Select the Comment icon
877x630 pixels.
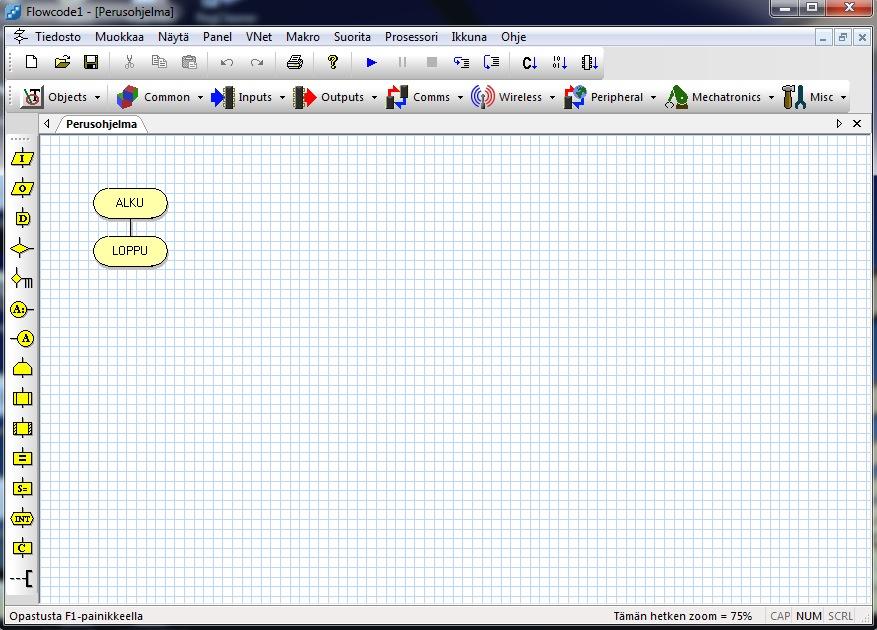pyautogui.click(x=22, y=579)
